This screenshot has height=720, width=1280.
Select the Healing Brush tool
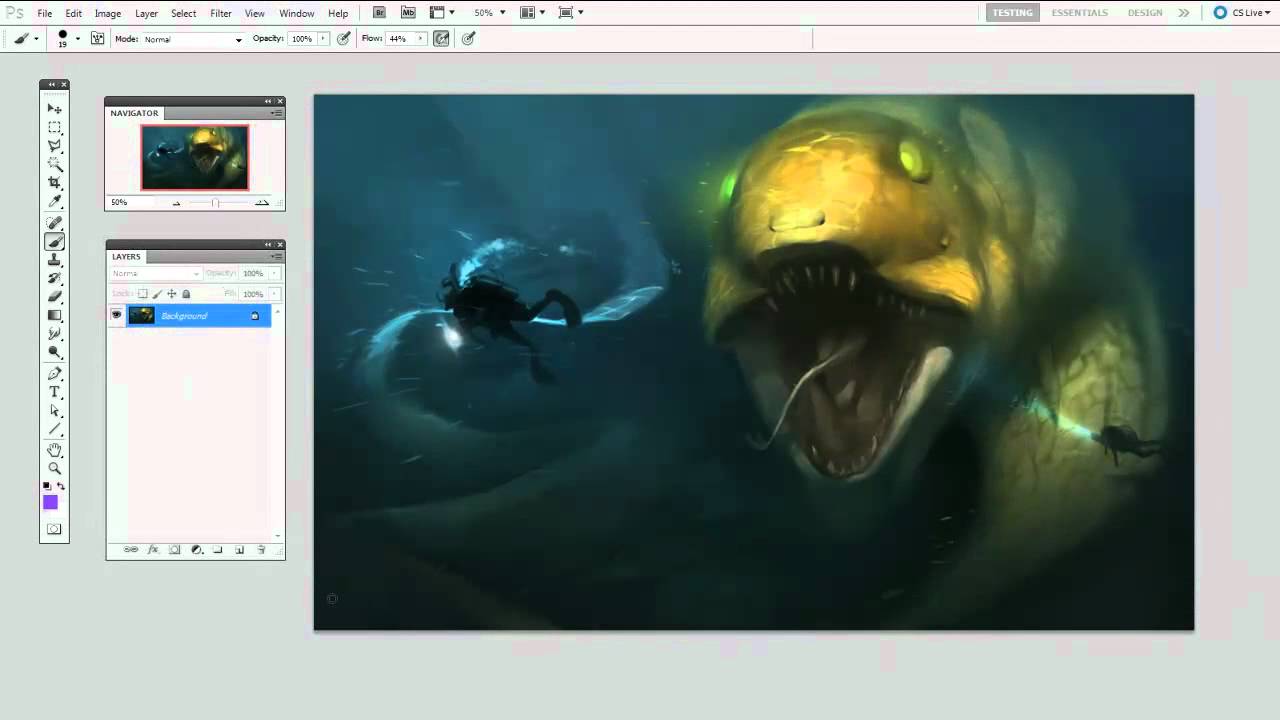(55, 222)
